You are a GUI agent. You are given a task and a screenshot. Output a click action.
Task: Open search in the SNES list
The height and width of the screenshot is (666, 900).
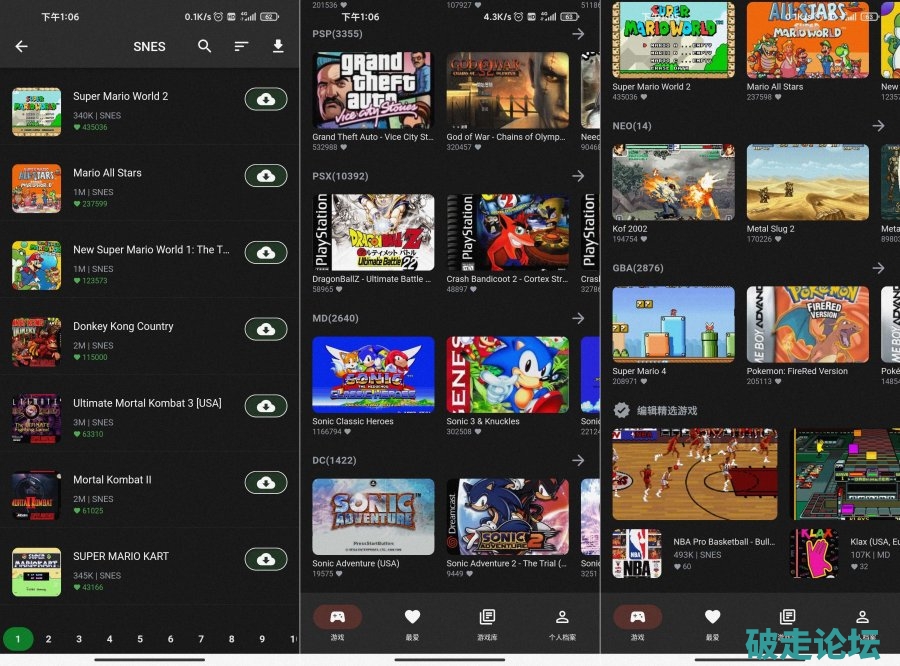(x=204, y=46)
